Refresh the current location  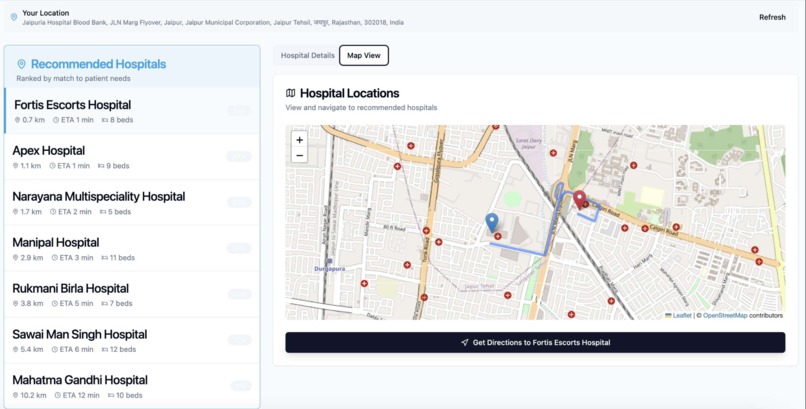click(772, 17)
